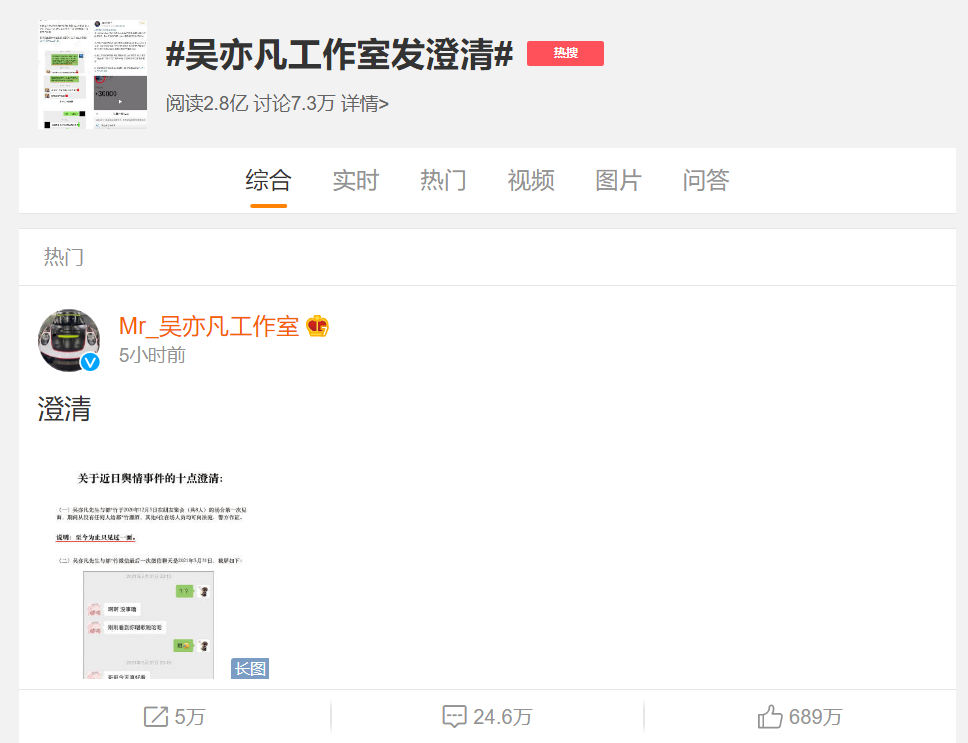Click the 689万 likes count

pos(816,717)
